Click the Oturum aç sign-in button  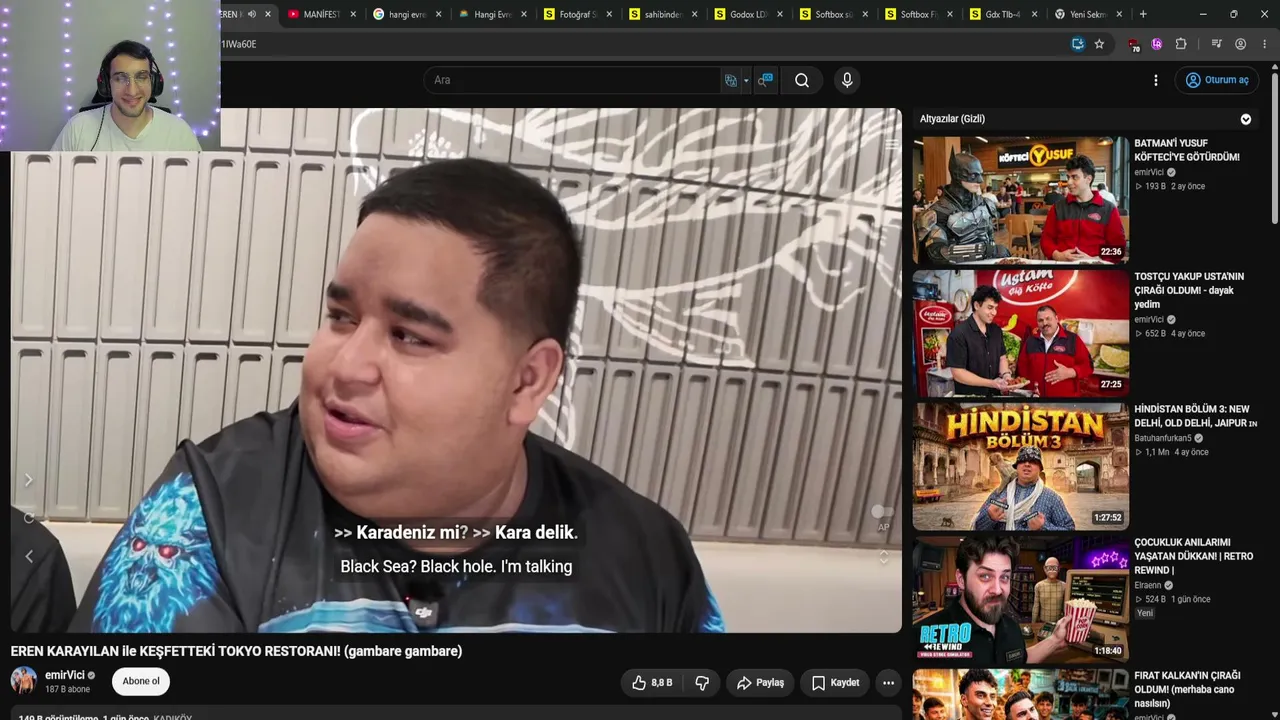1217,80
